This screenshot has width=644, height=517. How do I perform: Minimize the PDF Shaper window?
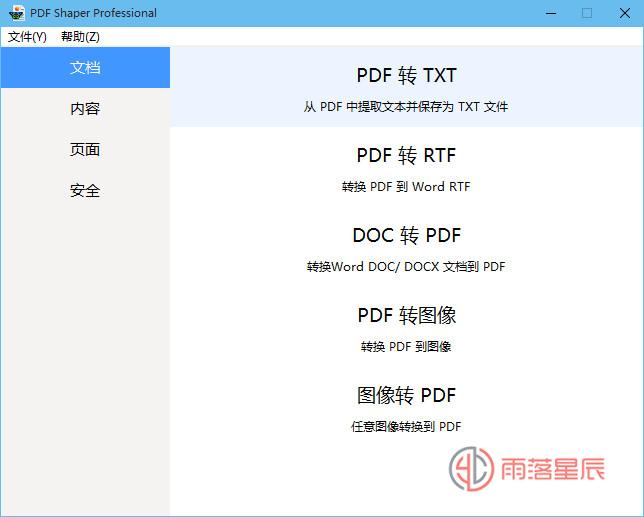(x=551, y=13)
